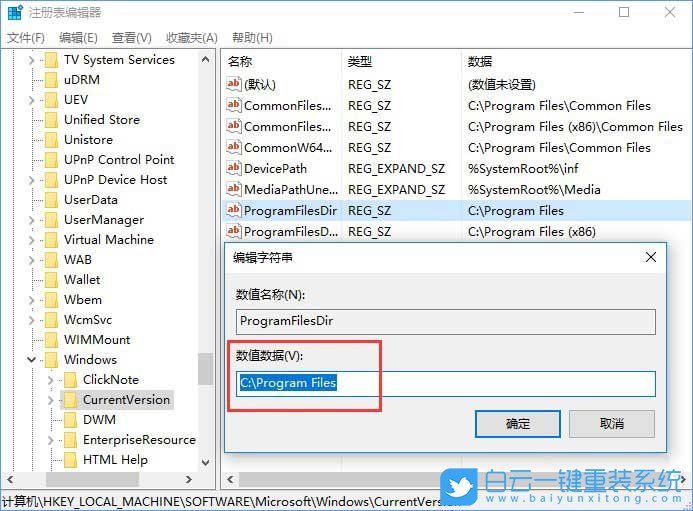Click the folder icon for Wallet

click(52, 280)
